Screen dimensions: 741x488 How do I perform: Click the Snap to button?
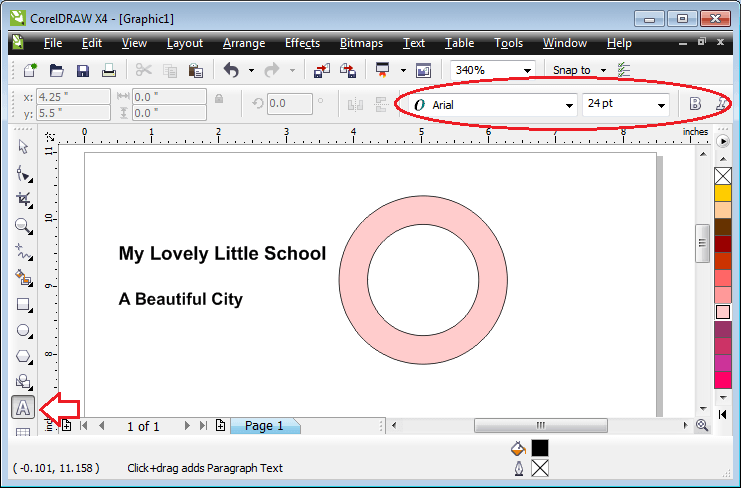tap(572, 70)
